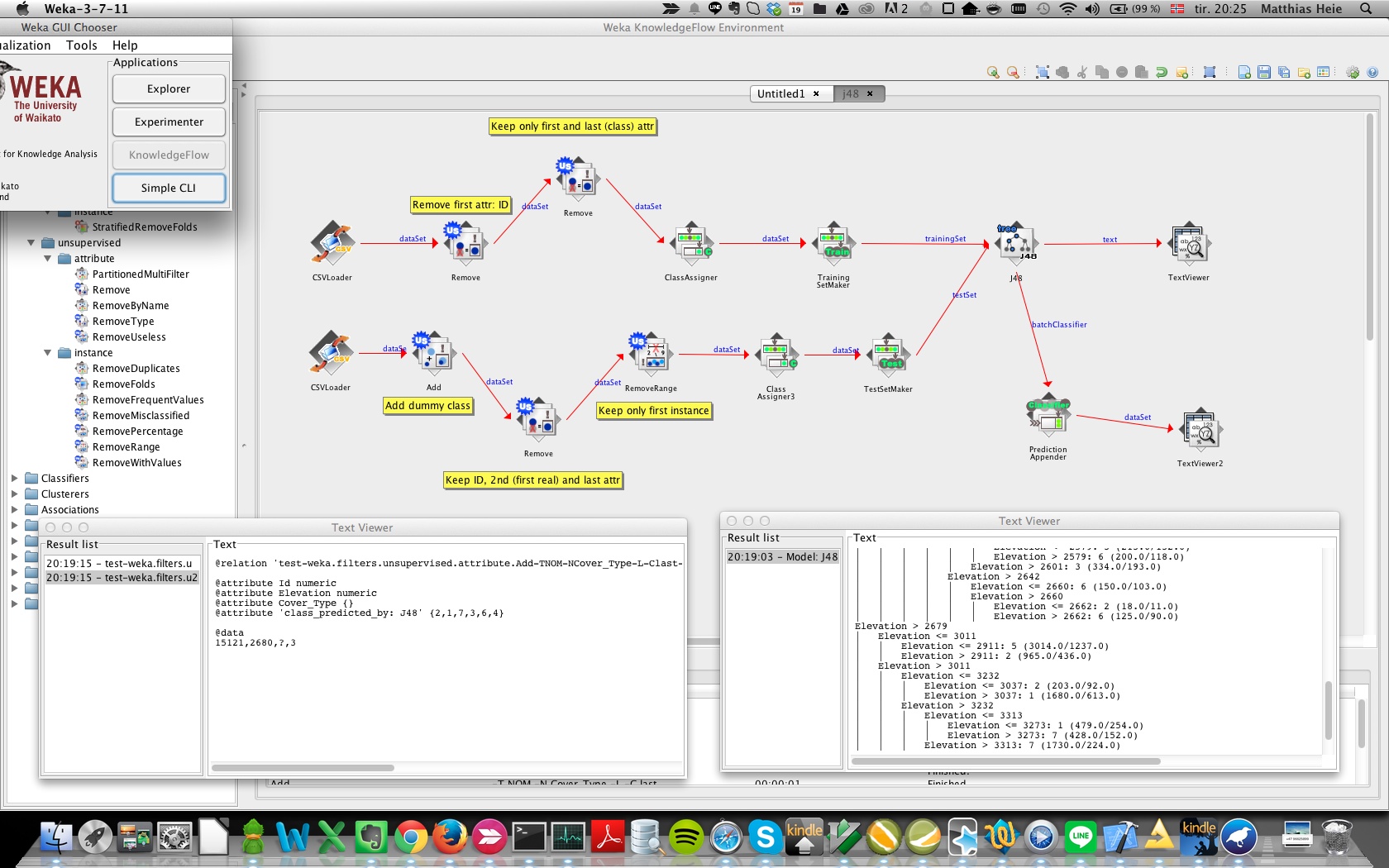This screenshot has width=1389, height=868.
Task: Select the J48 classifier node
Action: [1016, 243]
